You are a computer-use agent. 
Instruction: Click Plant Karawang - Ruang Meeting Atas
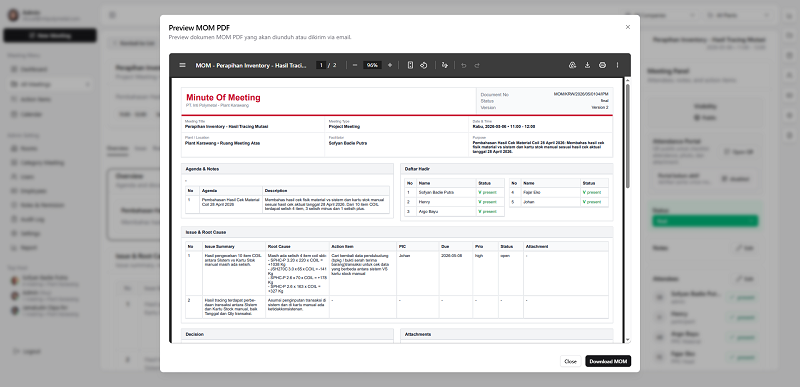click(222, 143)
